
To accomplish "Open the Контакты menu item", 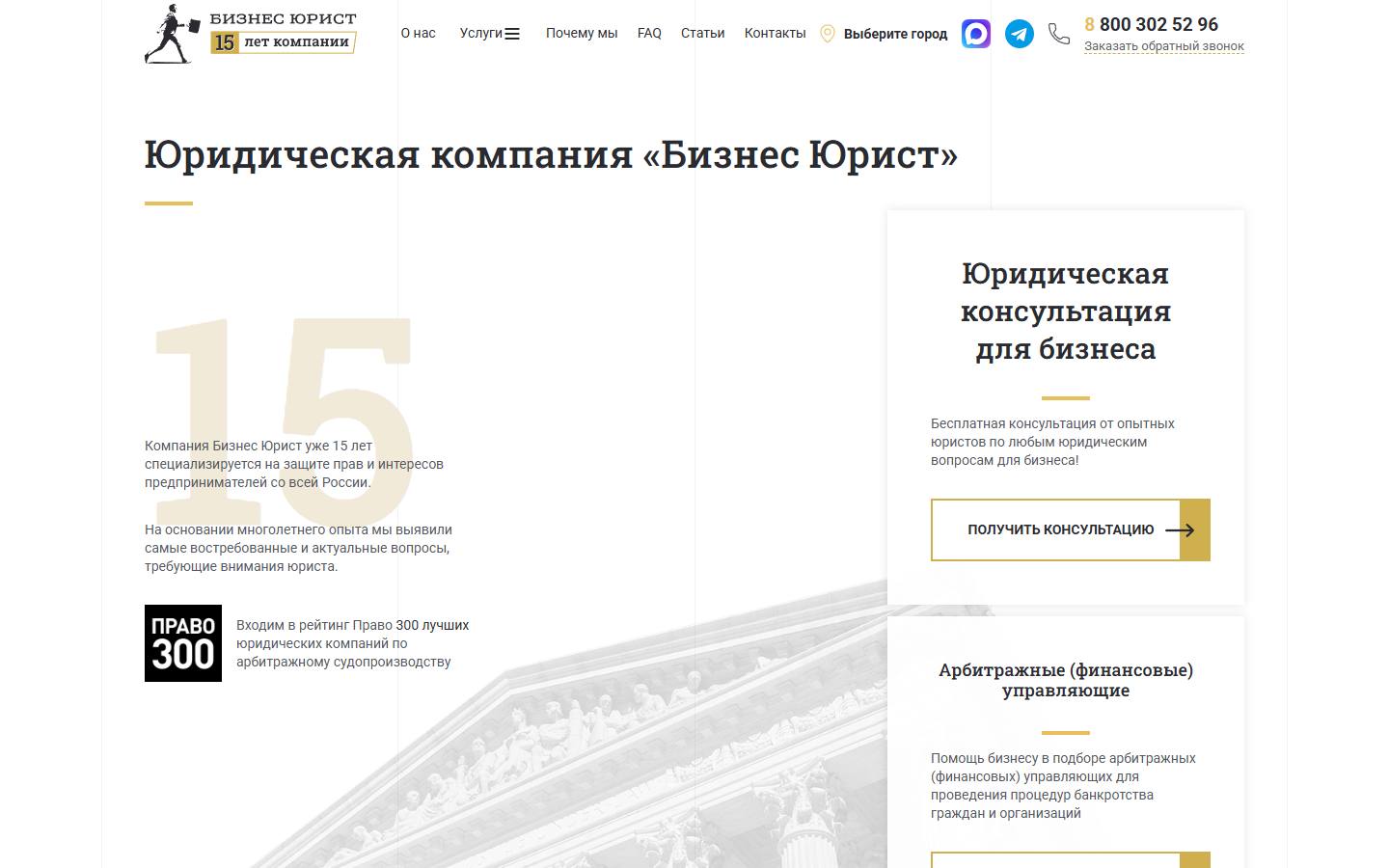I will pyautogui.click(x=775, y=33).
